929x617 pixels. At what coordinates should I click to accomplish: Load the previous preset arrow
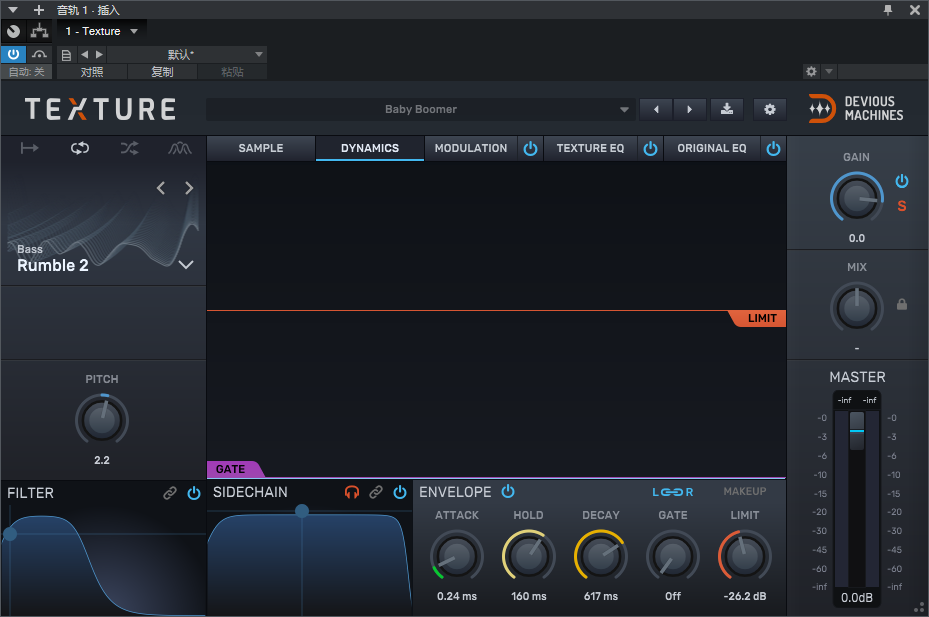(656, 109)
